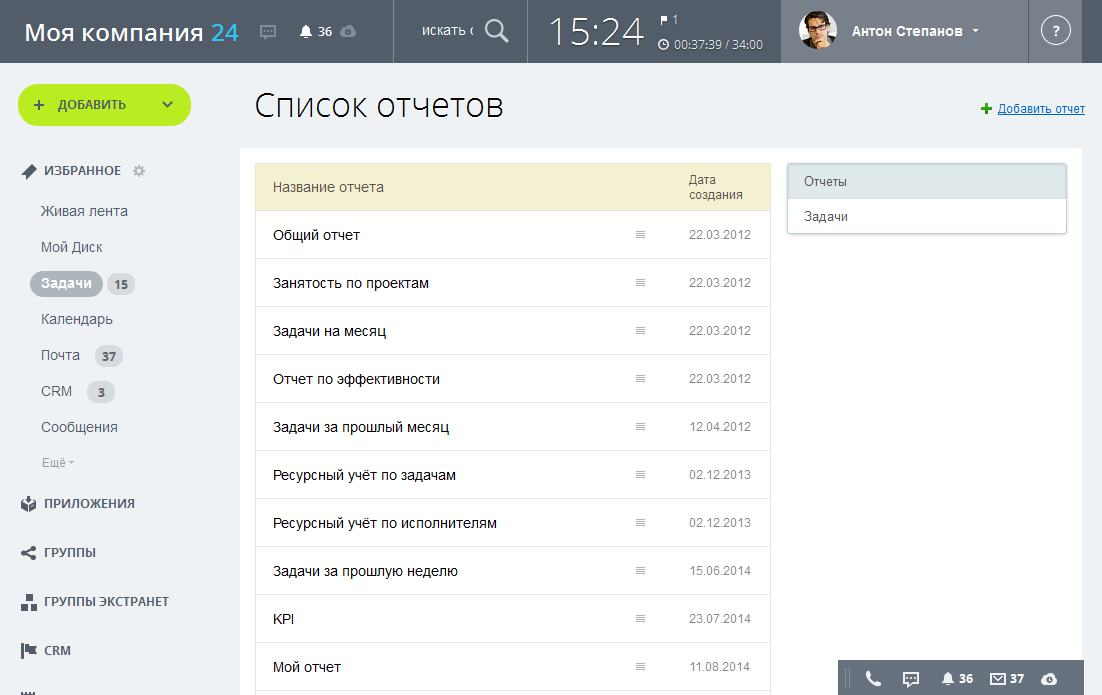The image size is (1102, 695).
Task: Open chat icon in bottom bar
Action: tap(911, 679)
